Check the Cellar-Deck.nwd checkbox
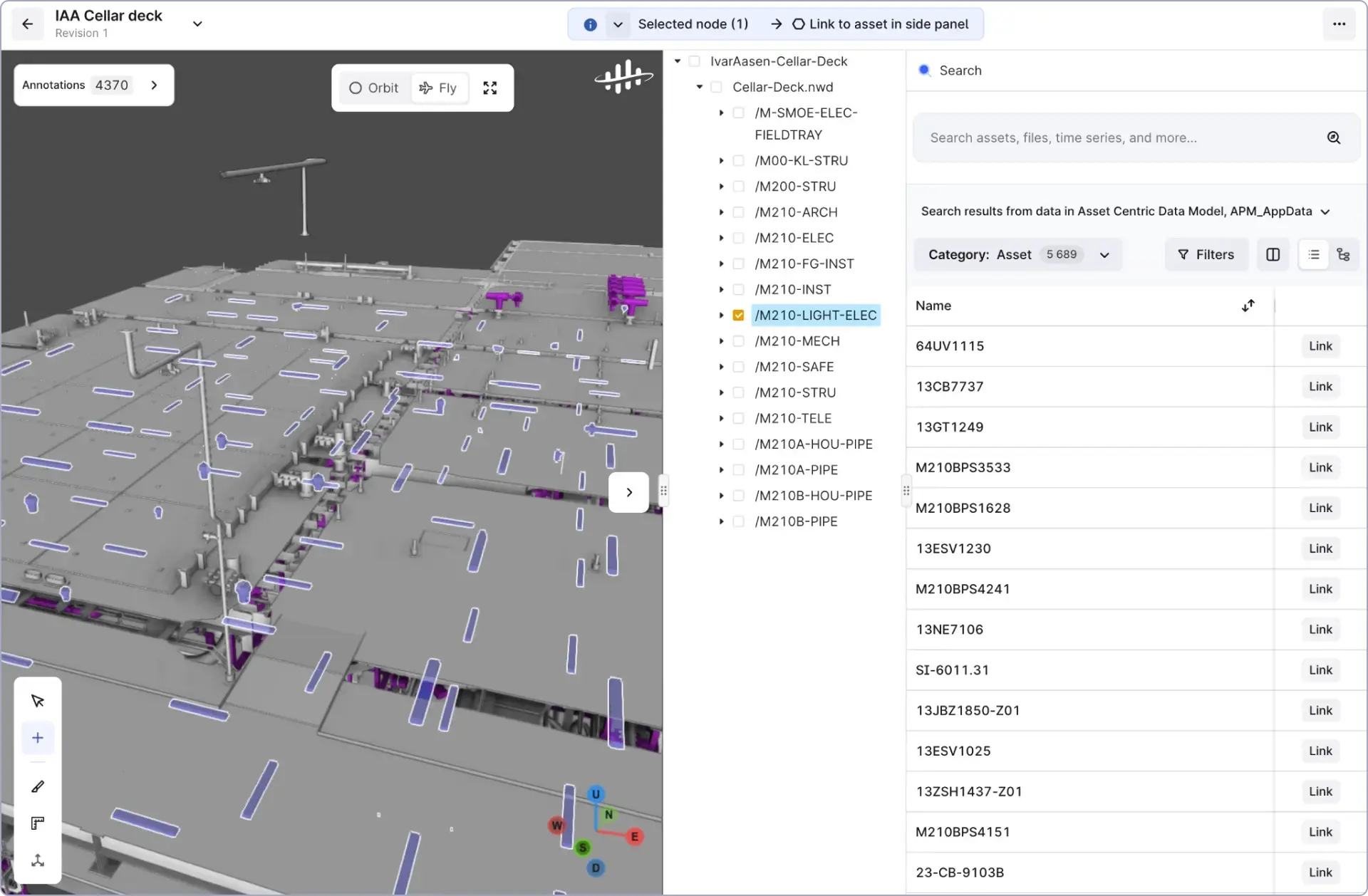Screen dimensions: 1368x896 (x=717, y=87)
